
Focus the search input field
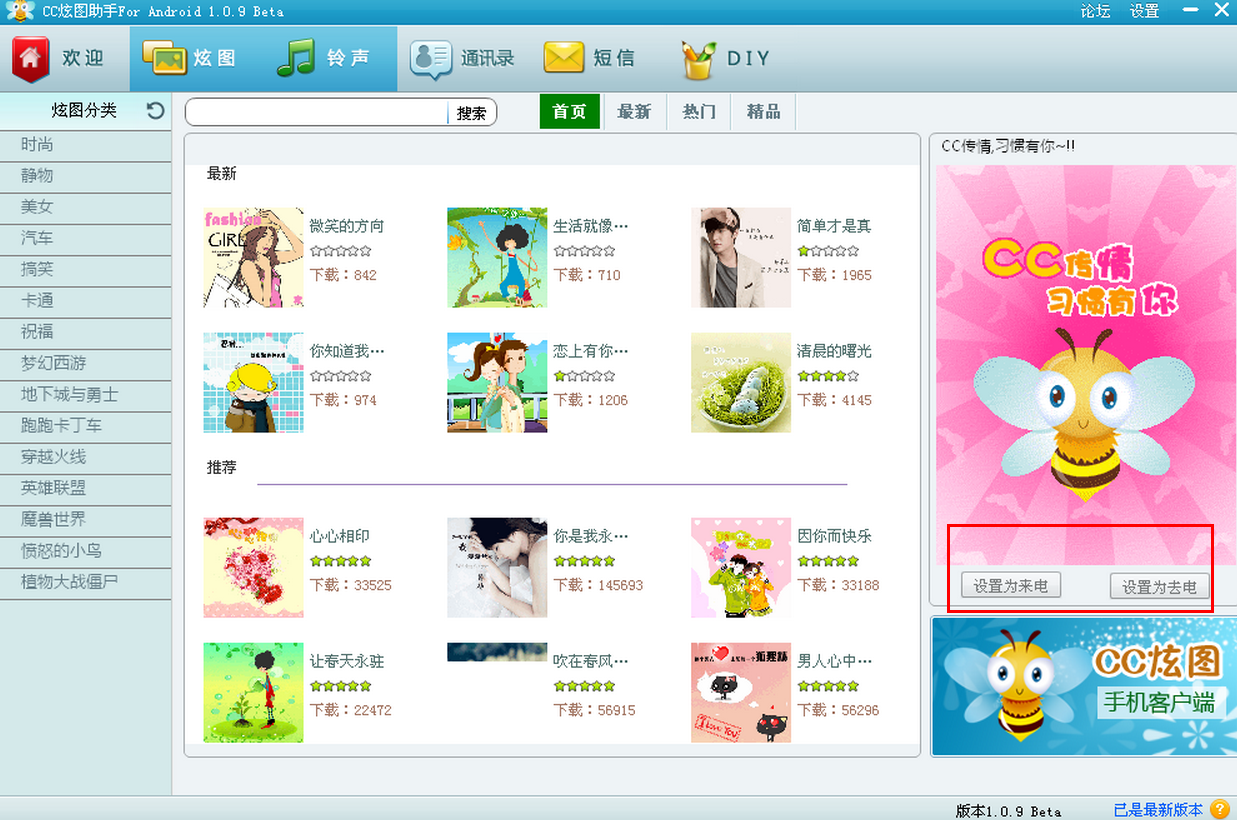coord(317,113)
